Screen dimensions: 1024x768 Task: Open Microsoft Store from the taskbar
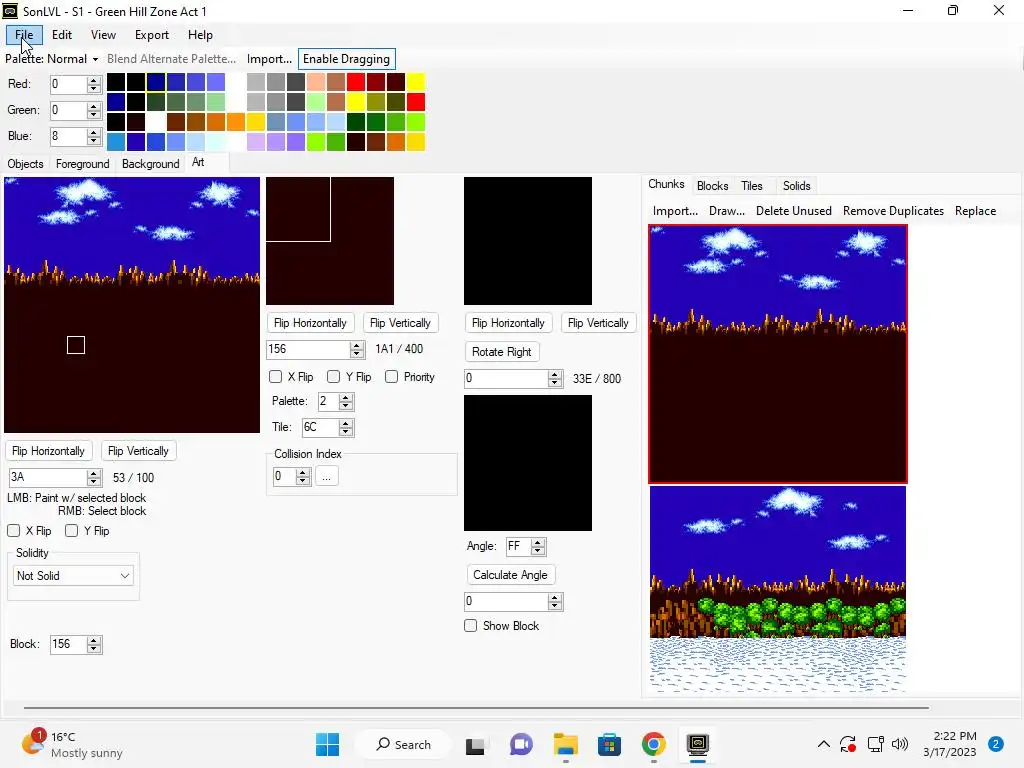tap(609, 744)
